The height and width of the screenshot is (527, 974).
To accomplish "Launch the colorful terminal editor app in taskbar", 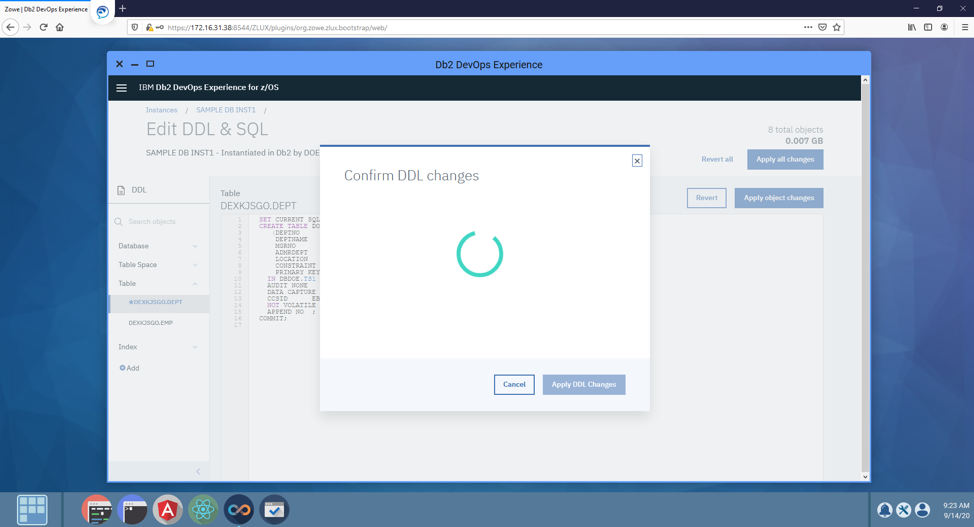I will coord(97,510).
